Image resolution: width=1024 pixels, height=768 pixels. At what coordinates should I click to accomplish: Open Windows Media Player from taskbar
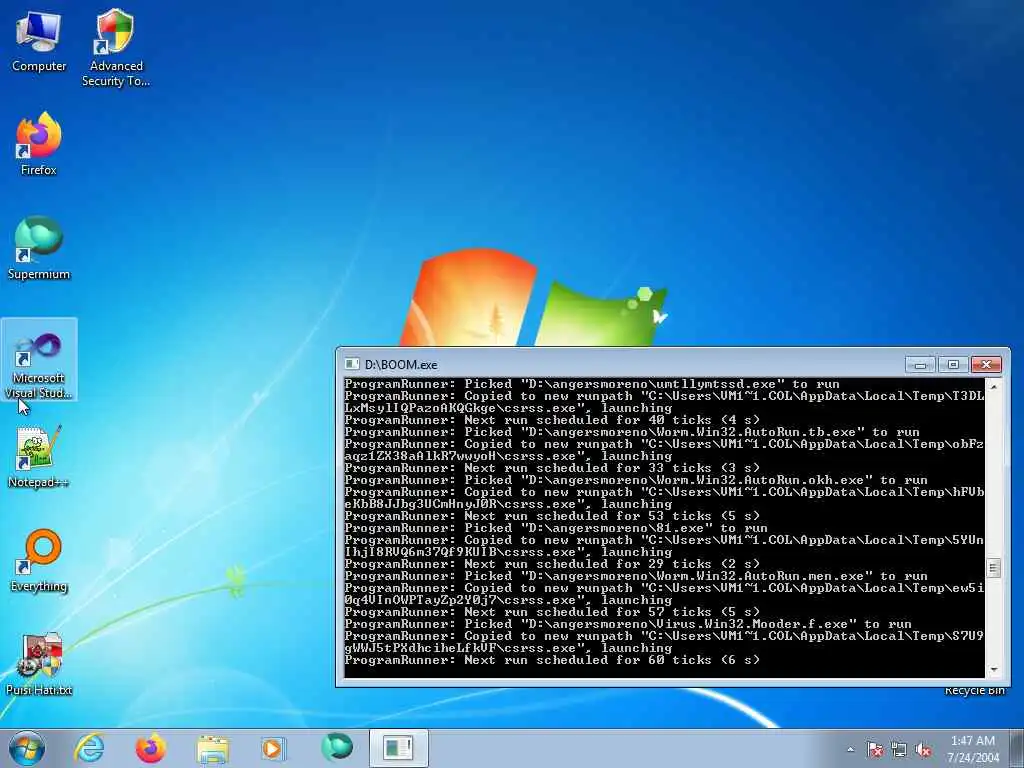tap(273, 748)
